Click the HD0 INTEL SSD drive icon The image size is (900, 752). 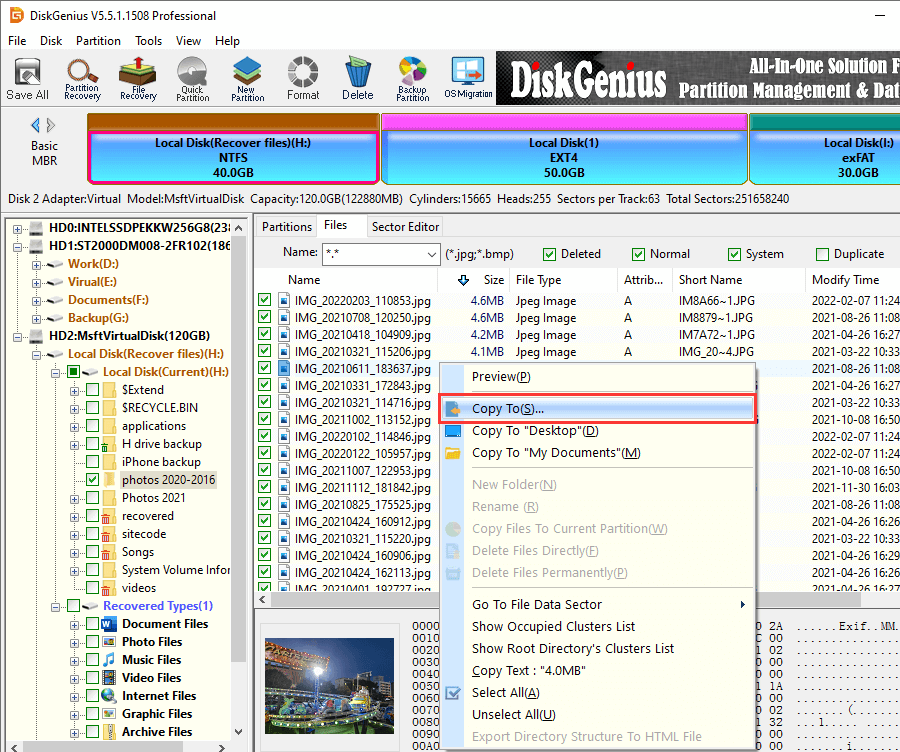36,228
